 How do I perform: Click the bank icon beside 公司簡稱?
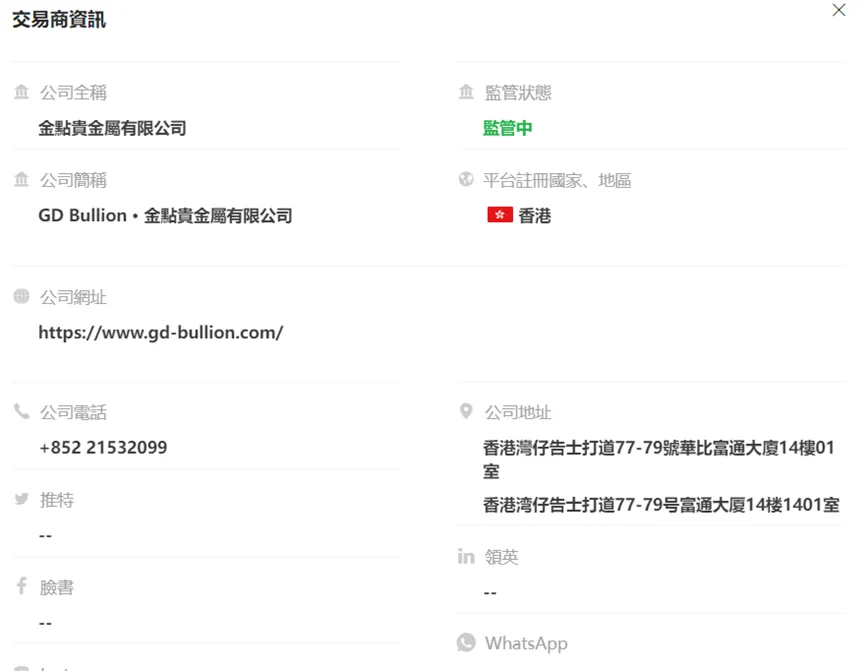22,179
